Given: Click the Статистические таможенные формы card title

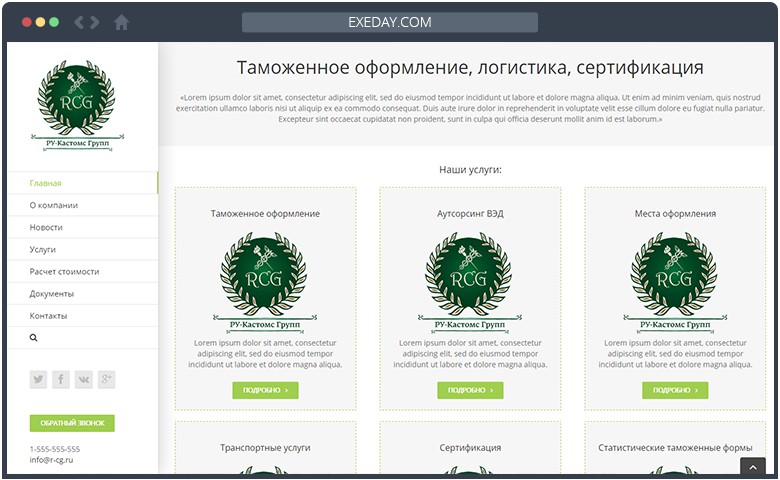Looking at the screenshot, I should (675, 448).
